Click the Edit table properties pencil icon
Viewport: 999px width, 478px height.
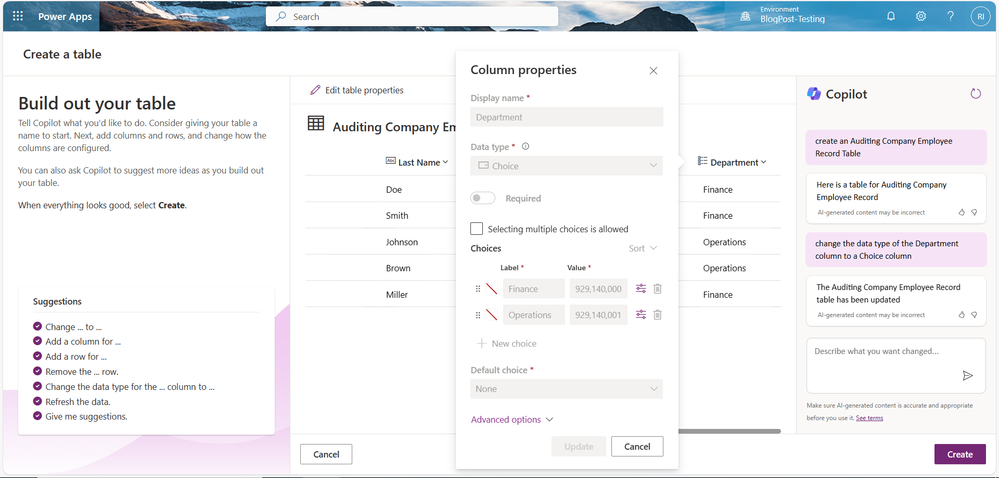point(315,90)
